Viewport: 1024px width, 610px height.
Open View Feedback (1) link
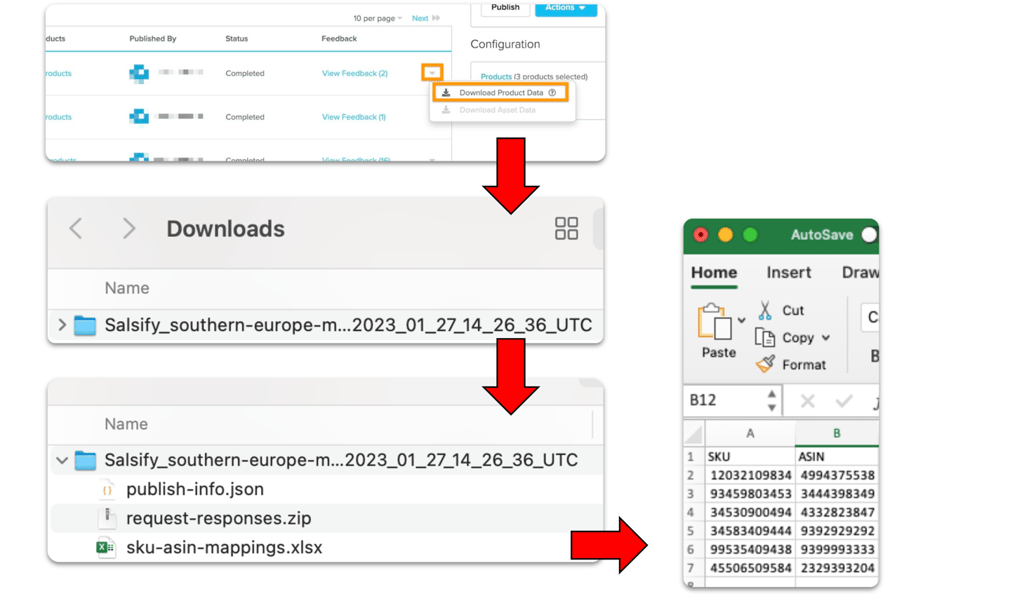[353, 117]
